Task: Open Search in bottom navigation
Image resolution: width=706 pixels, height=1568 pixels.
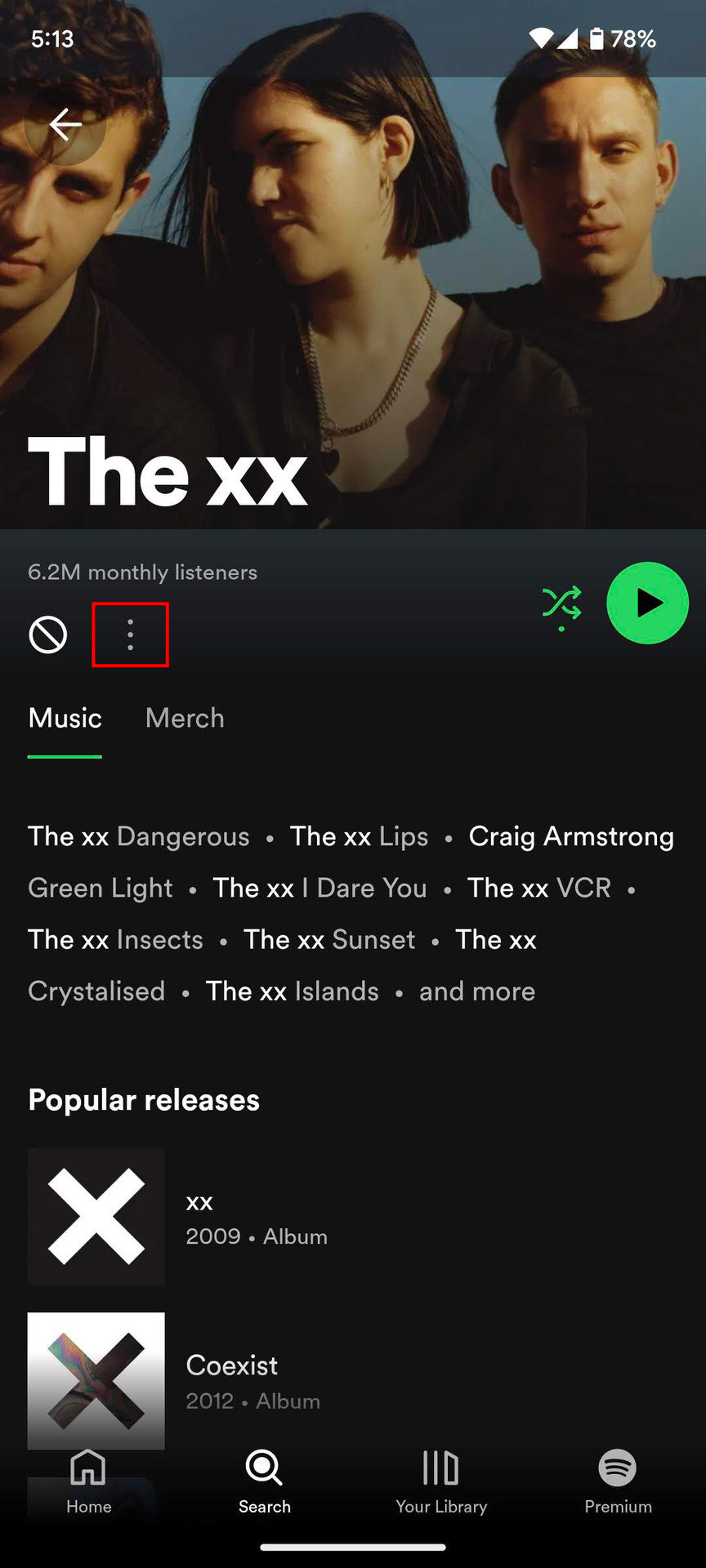Action: tap(265, 1481)
